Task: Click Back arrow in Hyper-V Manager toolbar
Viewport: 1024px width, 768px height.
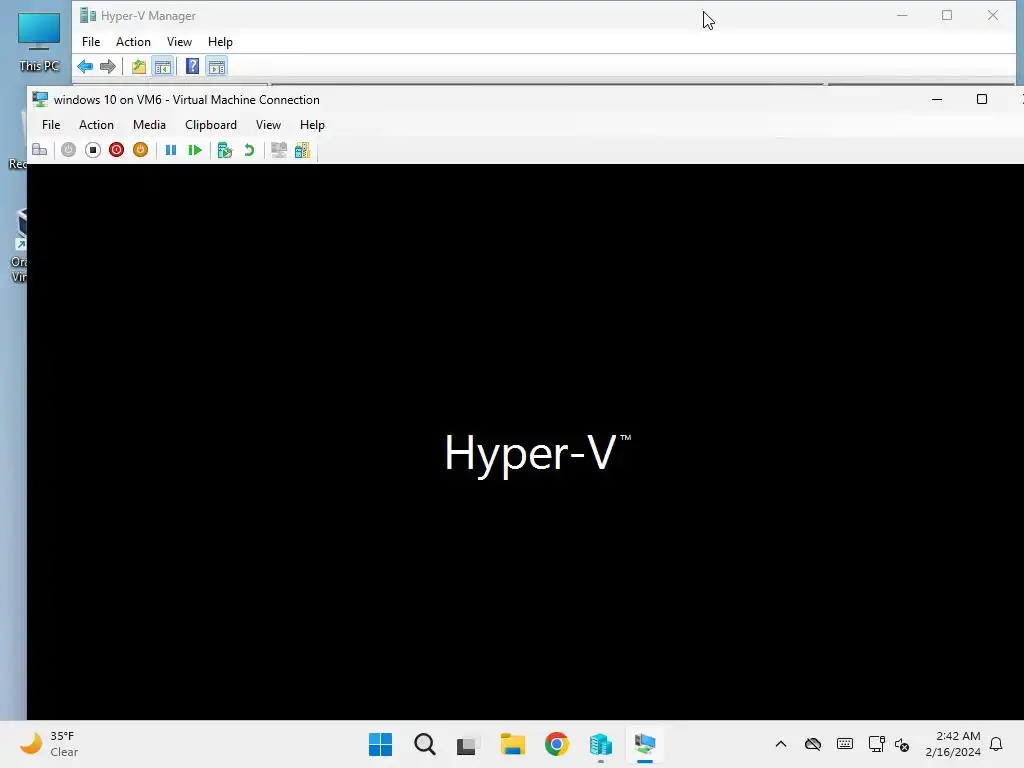Action: pyautogui.click(x=85, y=67)
